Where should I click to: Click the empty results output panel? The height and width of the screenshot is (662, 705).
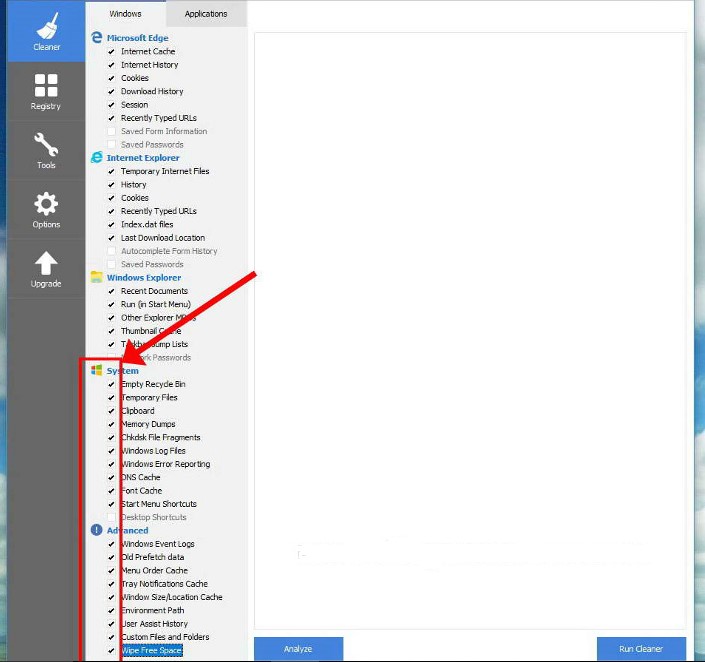click(x=470, y=331)
